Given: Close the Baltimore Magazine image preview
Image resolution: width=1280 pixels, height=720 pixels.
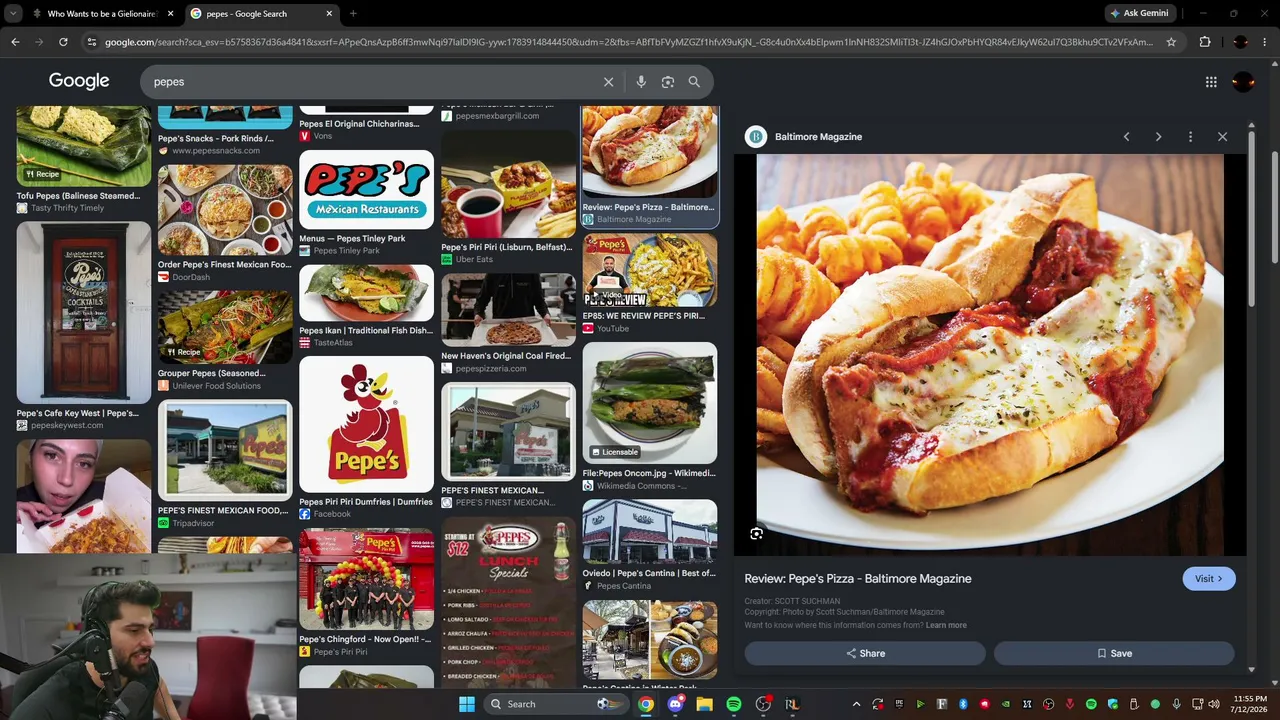Looking at the screenshot, I should [x=1222, y=137].
